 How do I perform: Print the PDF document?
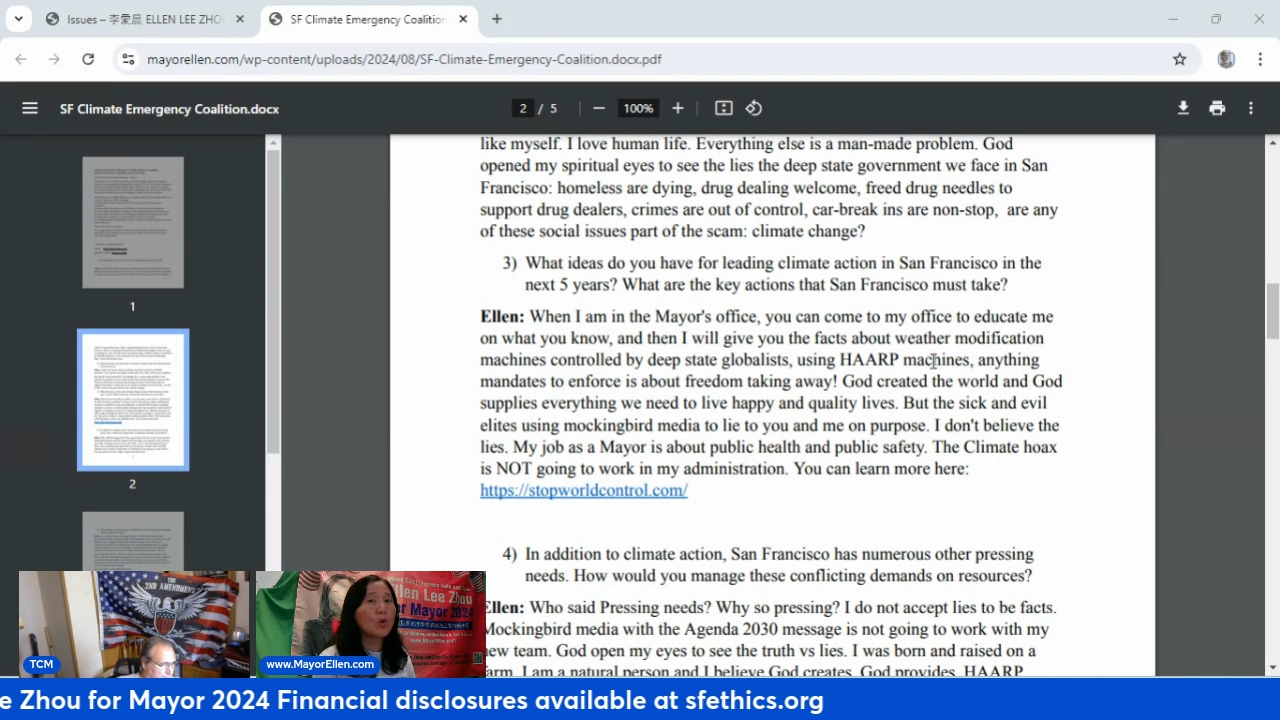[x=1217, y=108]
